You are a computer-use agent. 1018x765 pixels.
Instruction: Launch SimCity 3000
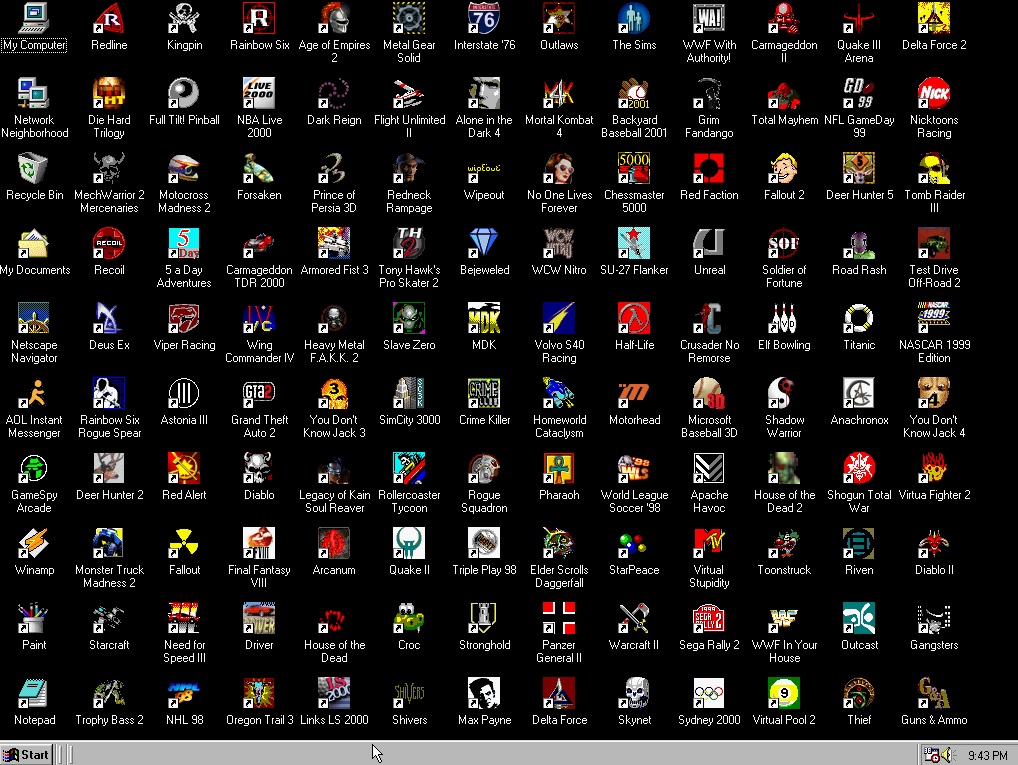409,395
